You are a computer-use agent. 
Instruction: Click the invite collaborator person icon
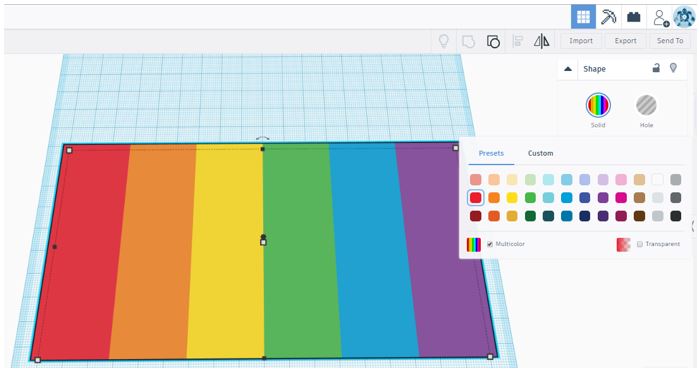pyautogui.click(x=660, y=17)
